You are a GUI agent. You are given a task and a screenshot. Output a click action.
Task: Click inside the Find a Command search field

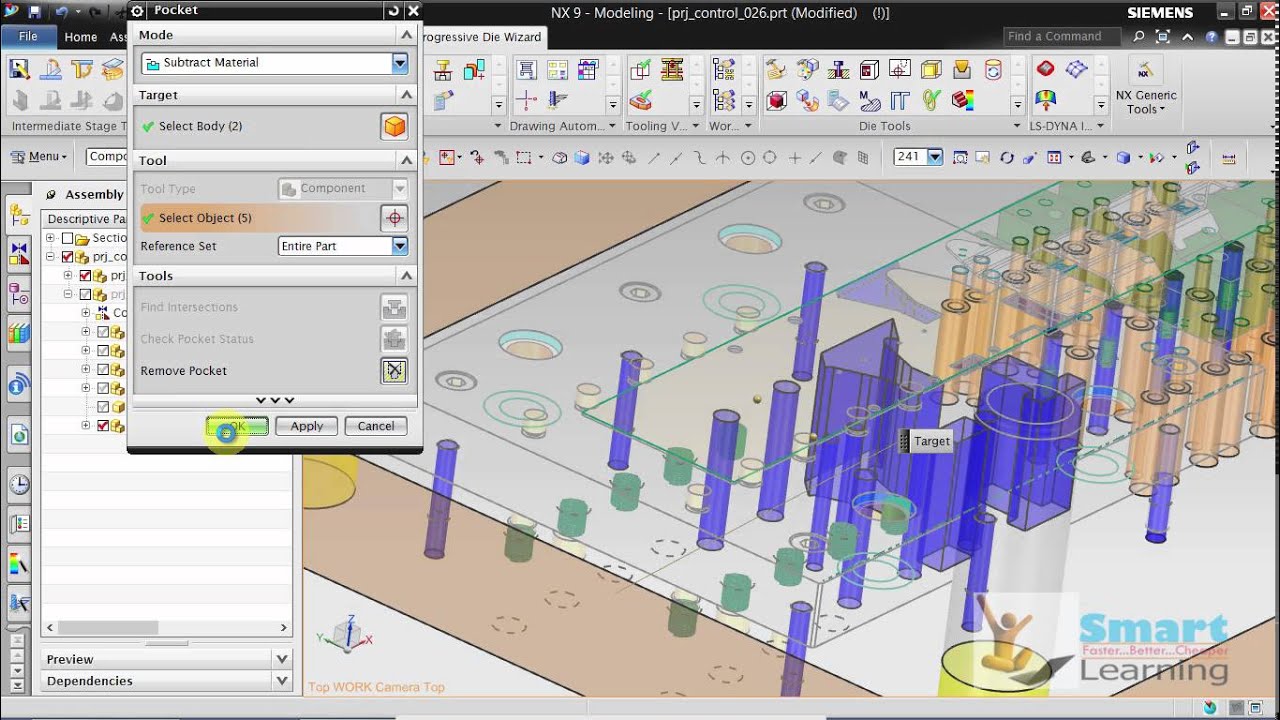1062,37
